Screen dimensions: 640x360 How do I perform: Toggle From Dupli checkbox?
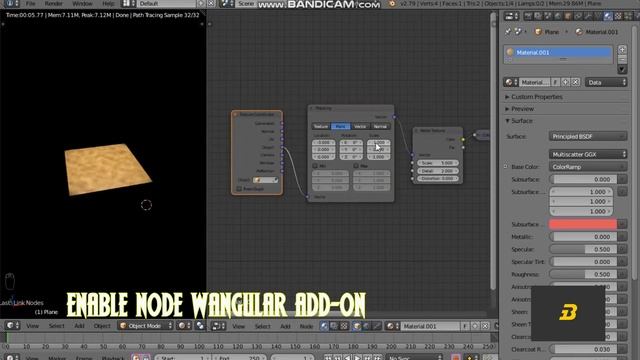(239, 189)
